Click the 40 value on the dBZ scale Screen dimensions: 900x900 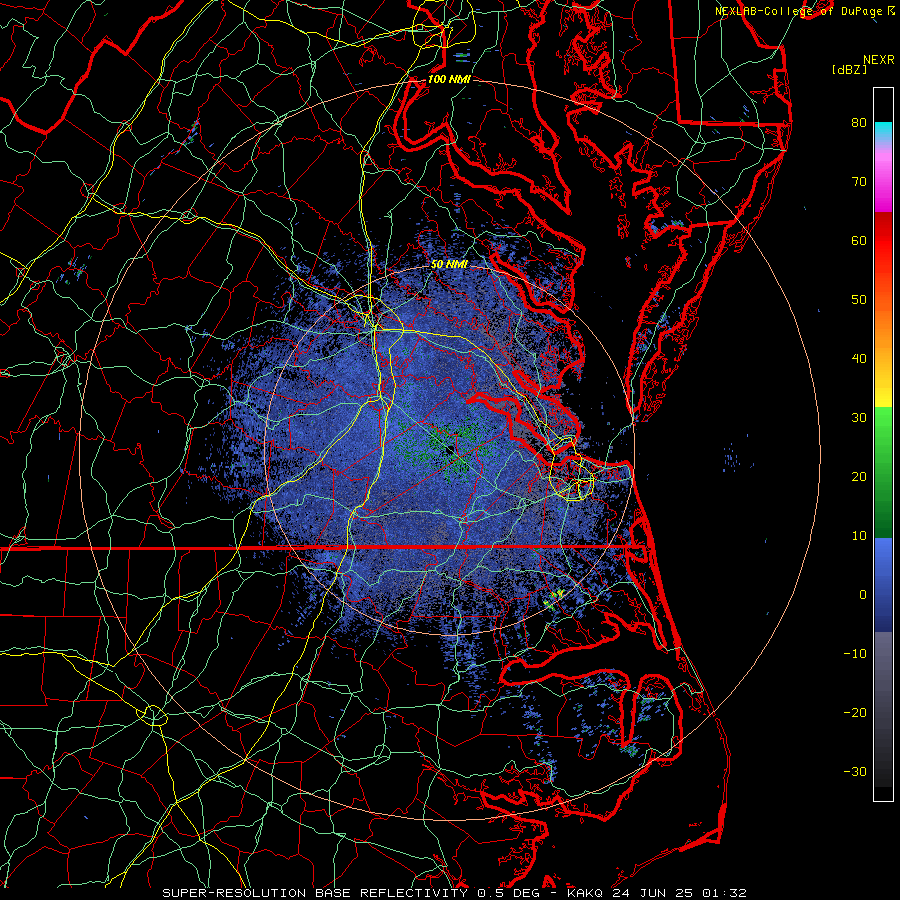859,359
